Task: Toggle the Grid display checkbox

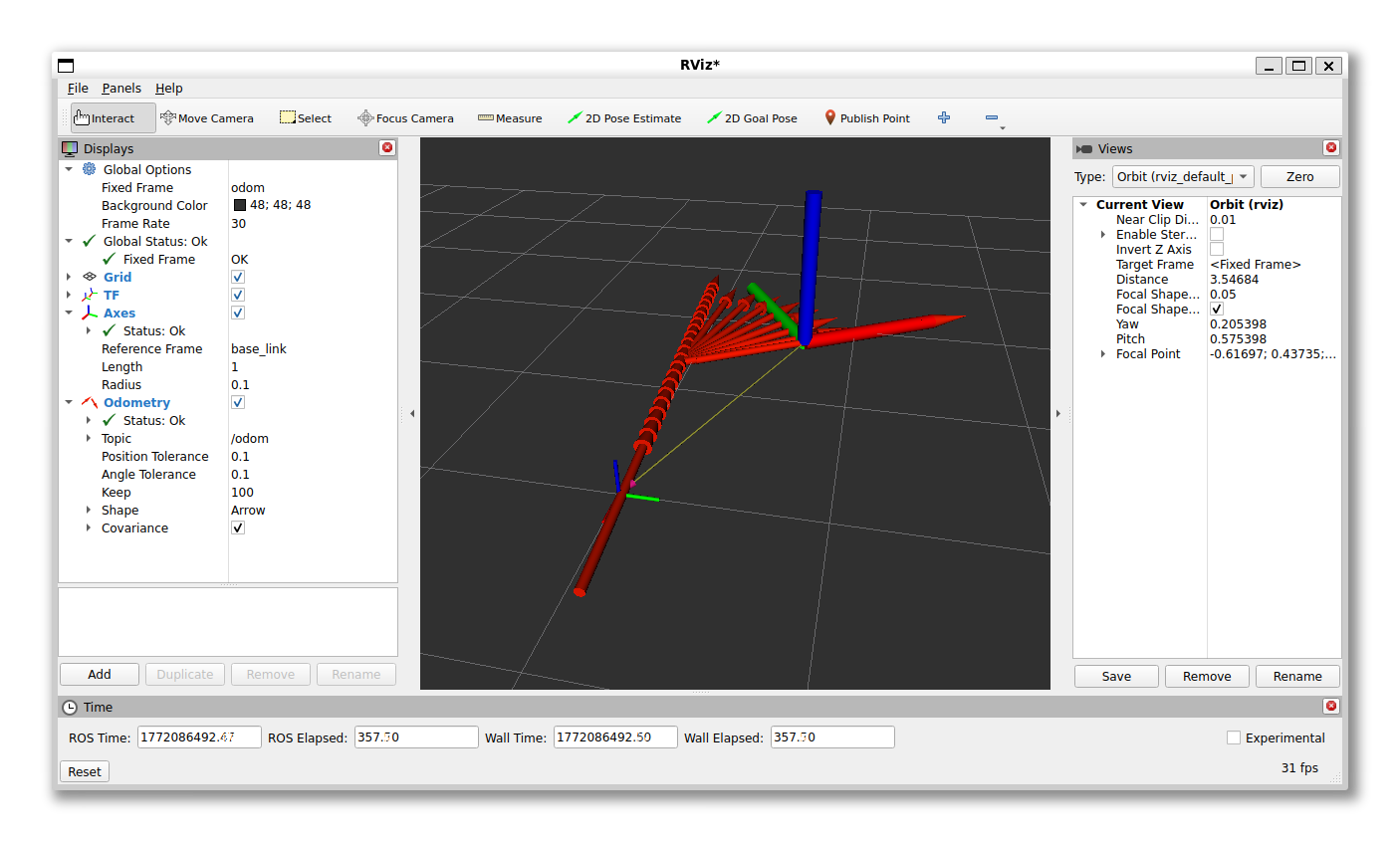Action: point(238,278)
